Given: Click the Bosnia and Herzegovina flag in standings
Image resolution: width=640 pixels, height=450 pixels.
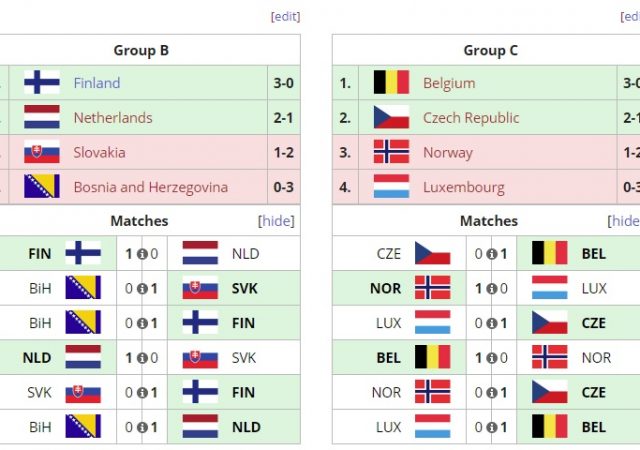Looking at the screenshot, I should pyautogui.click(x=42, y=187).
